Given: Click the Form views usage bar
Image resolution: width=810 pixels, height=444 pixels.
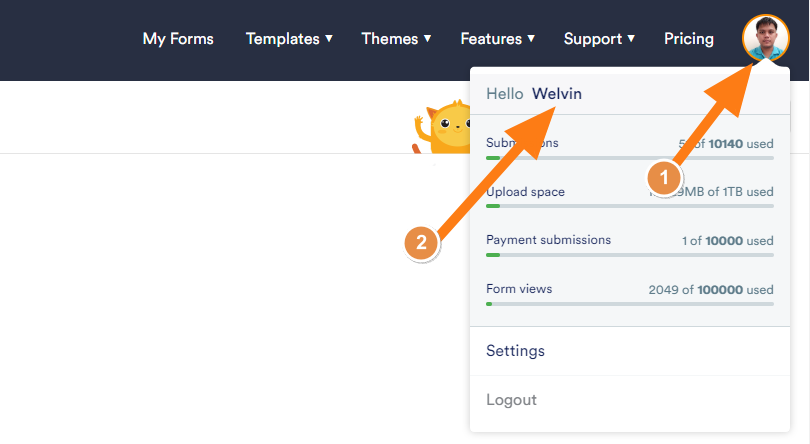Looking at the screenshot, I should pos(630,303).
